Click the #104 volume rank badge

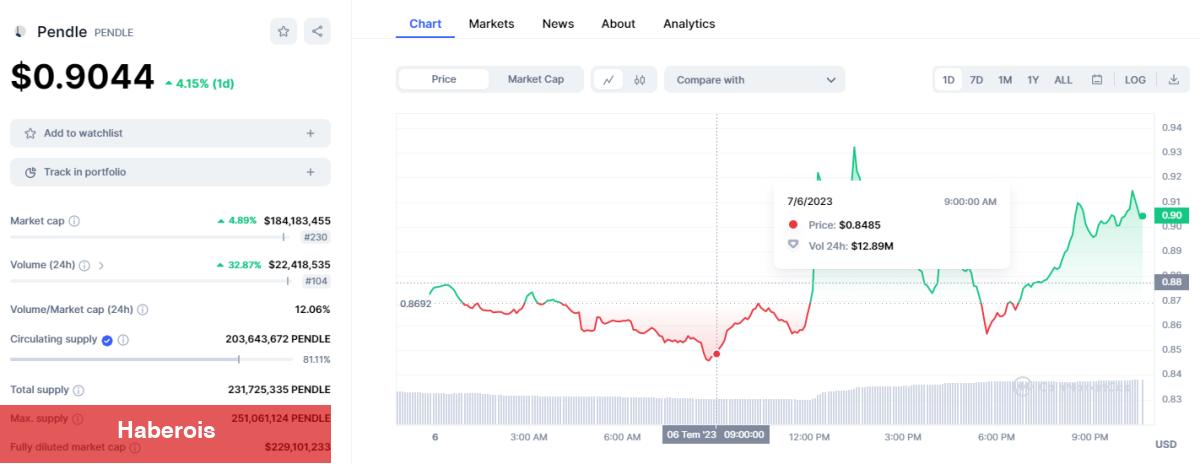(316, 281)
